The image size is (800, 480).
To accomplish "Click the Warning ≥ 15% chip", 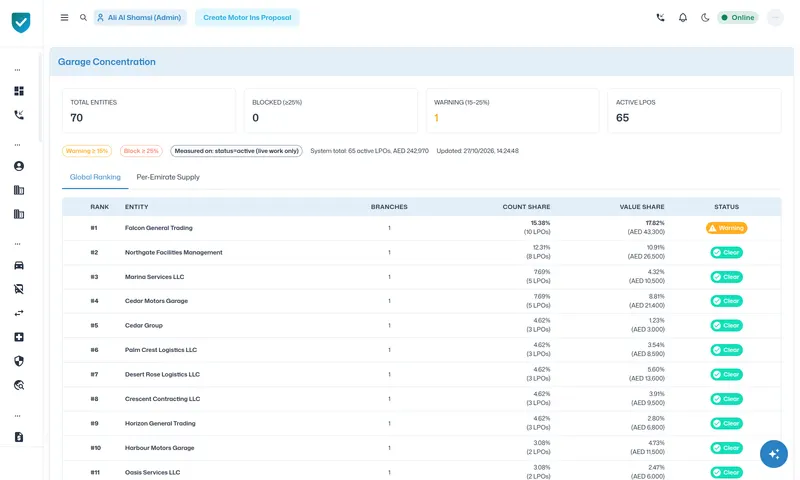I will point(87,151).
